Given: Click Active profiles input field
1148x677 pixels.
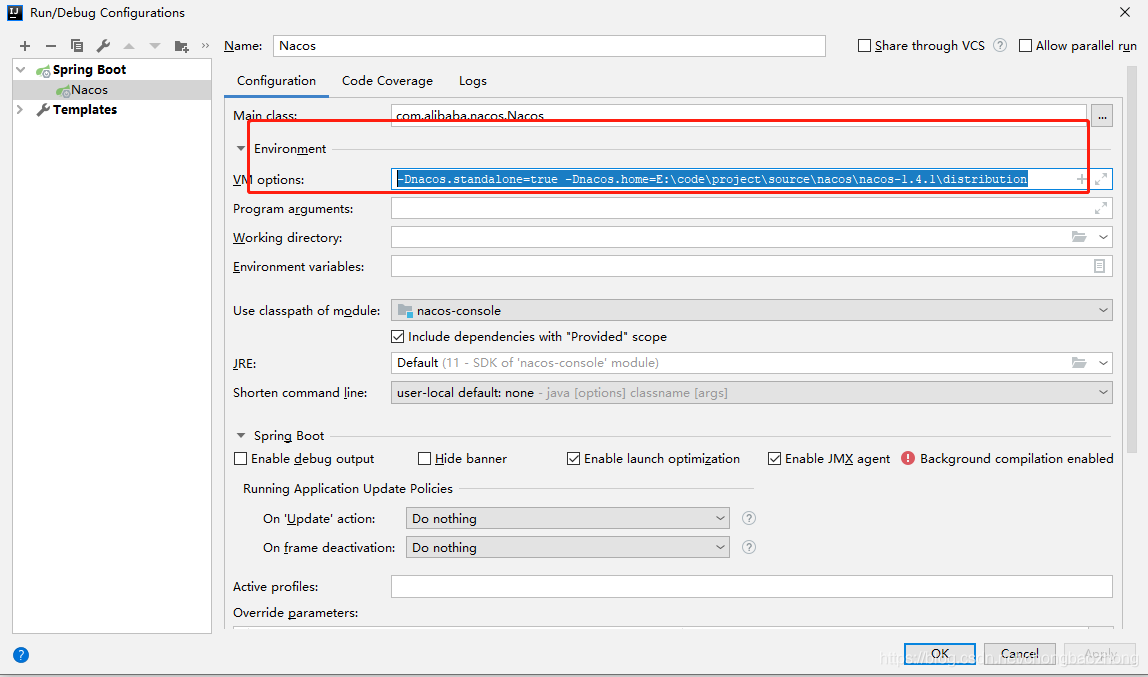Looking at the screenshot, I should [x=751, y=586].
